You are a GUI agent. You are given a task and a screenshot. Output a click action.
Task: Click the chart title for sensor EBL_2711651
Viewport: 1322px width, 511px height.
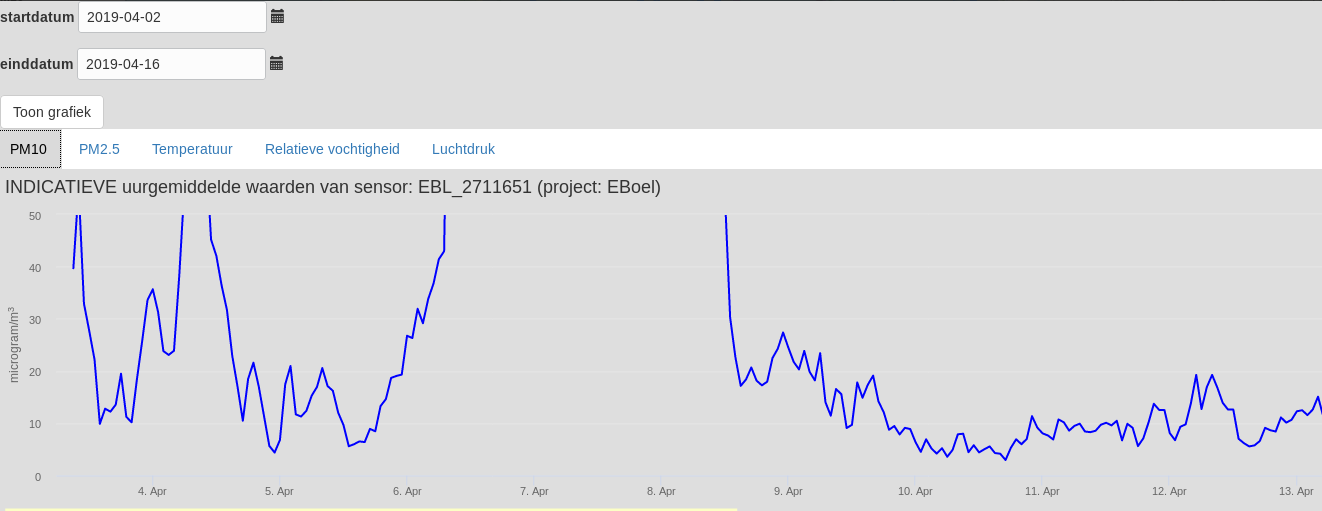333,187
